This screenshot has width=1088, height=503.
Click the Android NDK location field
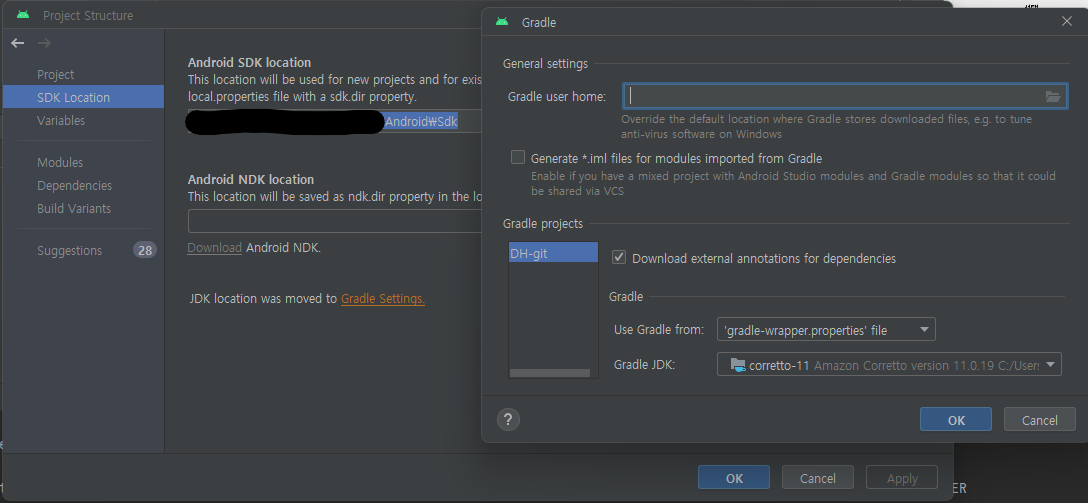tap(334, 221)
